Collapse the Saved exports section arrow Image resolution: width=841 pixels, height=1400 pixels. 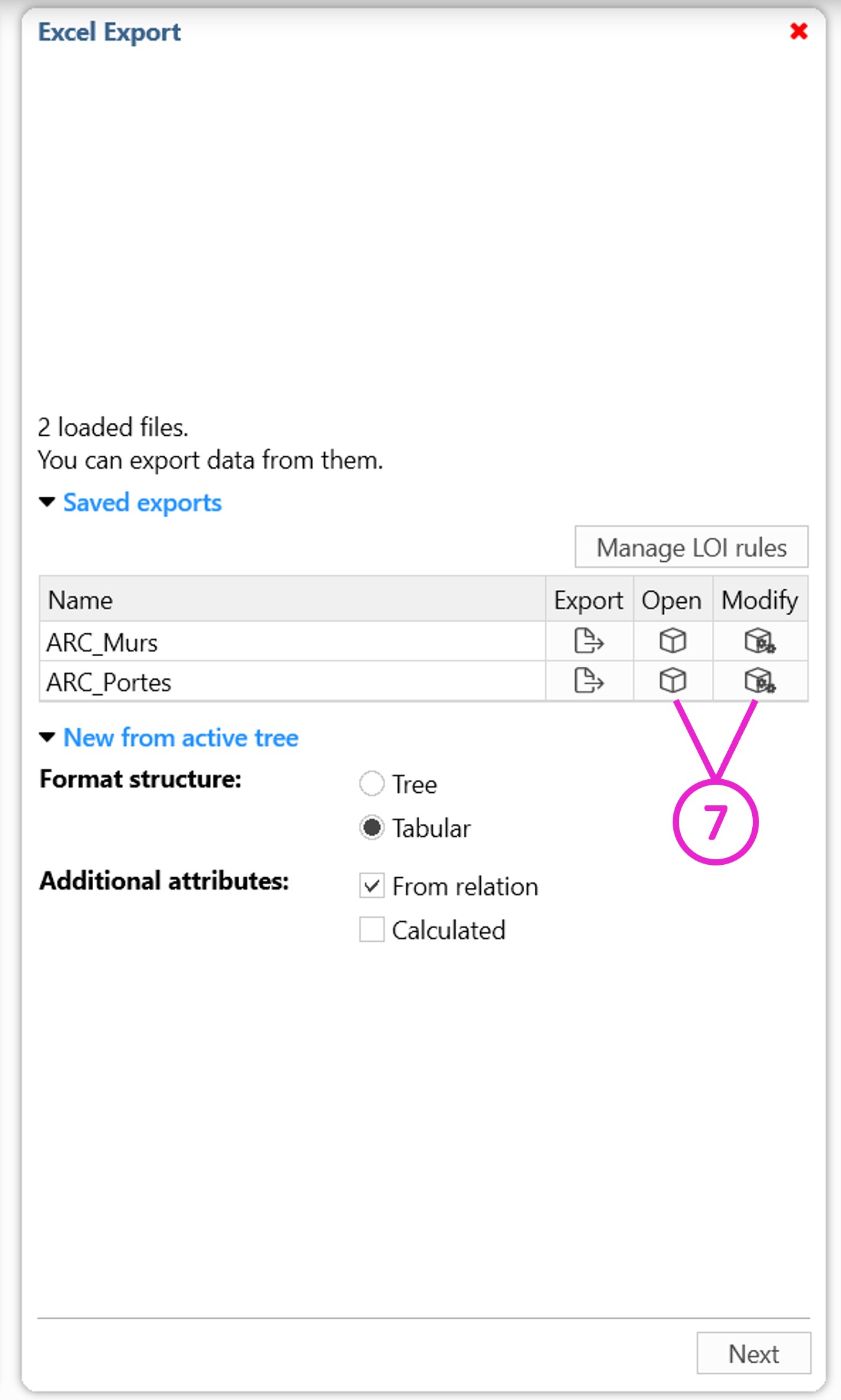[x=47, y=502]
